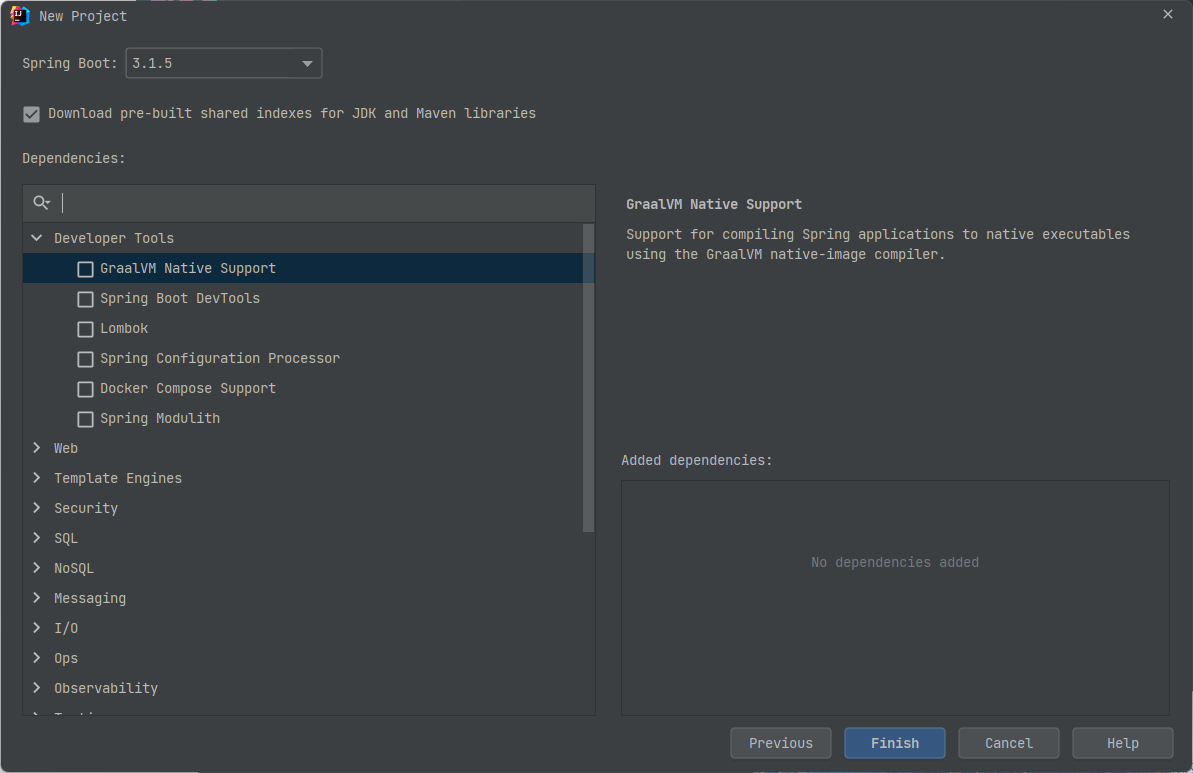1193x773 pixels.
Task: Select the Spring Modulith row label
Action: tap(160, 418)
